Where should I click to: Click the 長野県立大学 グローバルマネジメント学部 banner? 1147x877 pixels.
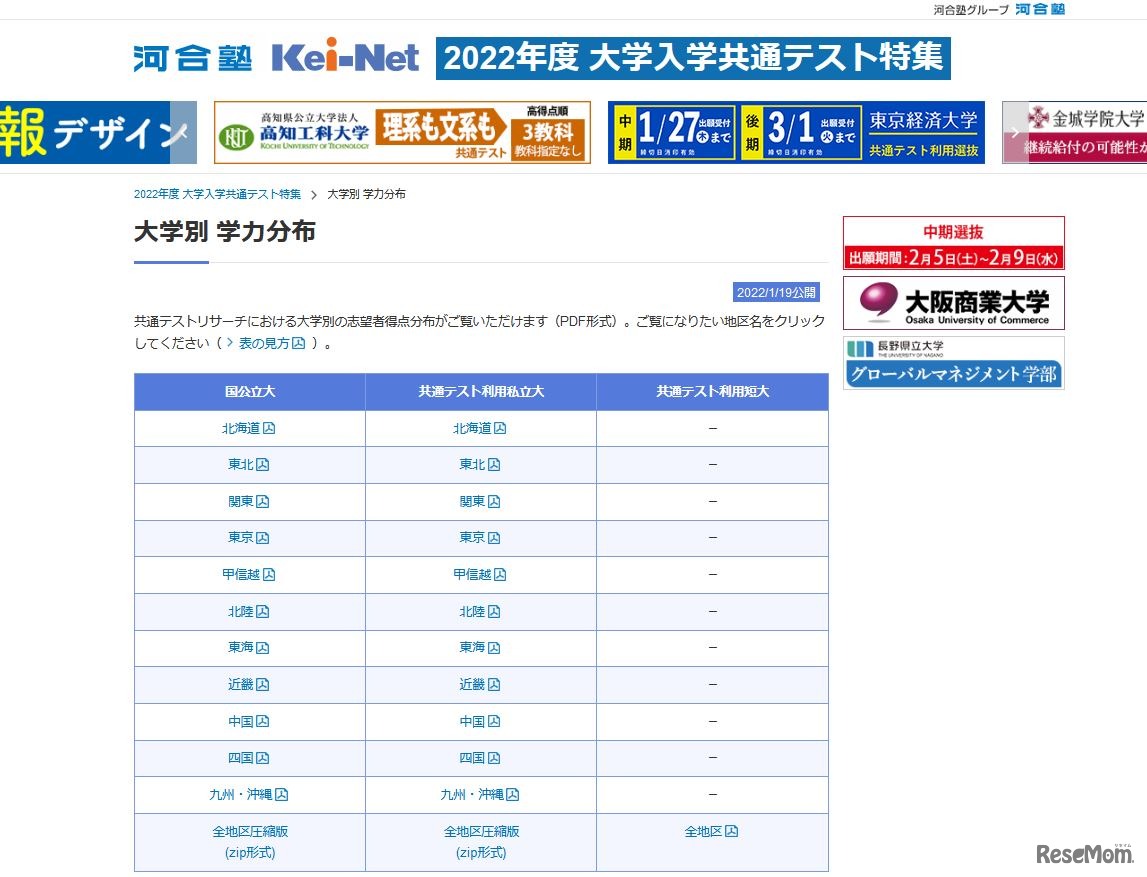coord(953,362)
